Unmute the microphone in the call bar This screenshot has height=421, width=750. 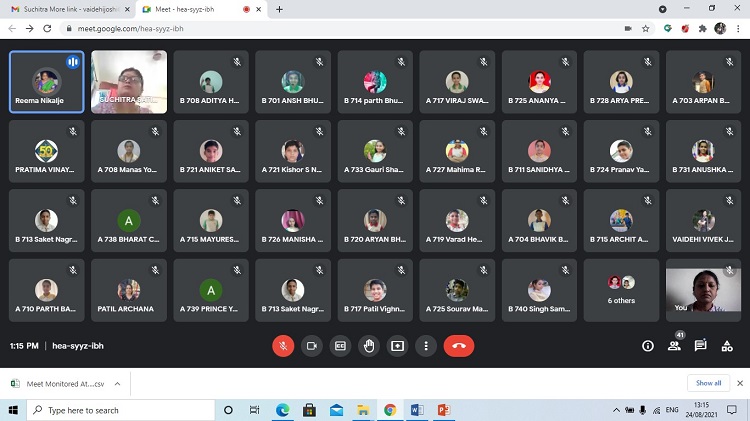pyautogui.click(x=283, y=346)
